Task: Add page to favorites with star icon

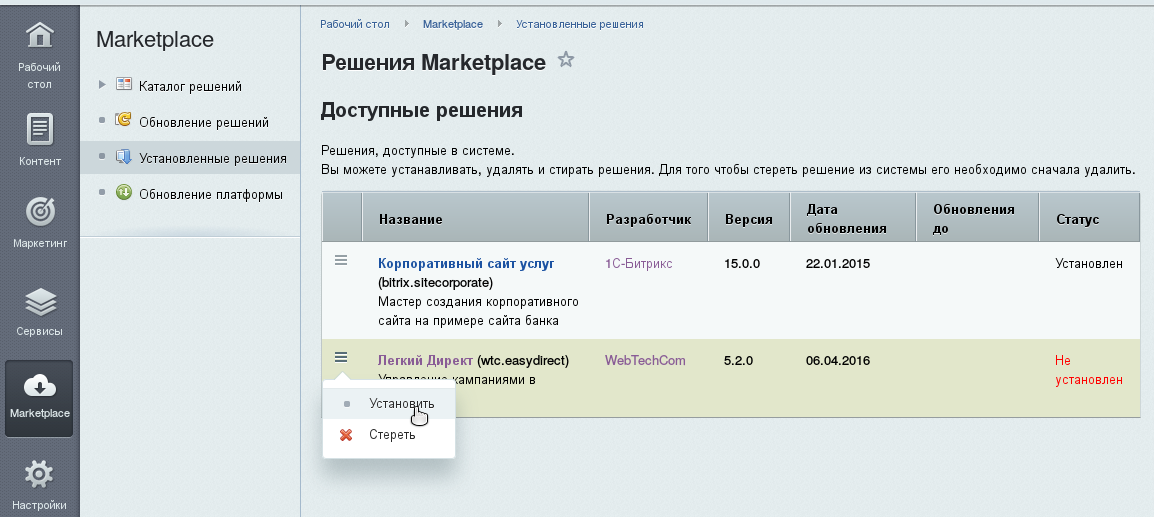Action: (x=565, y=60)
